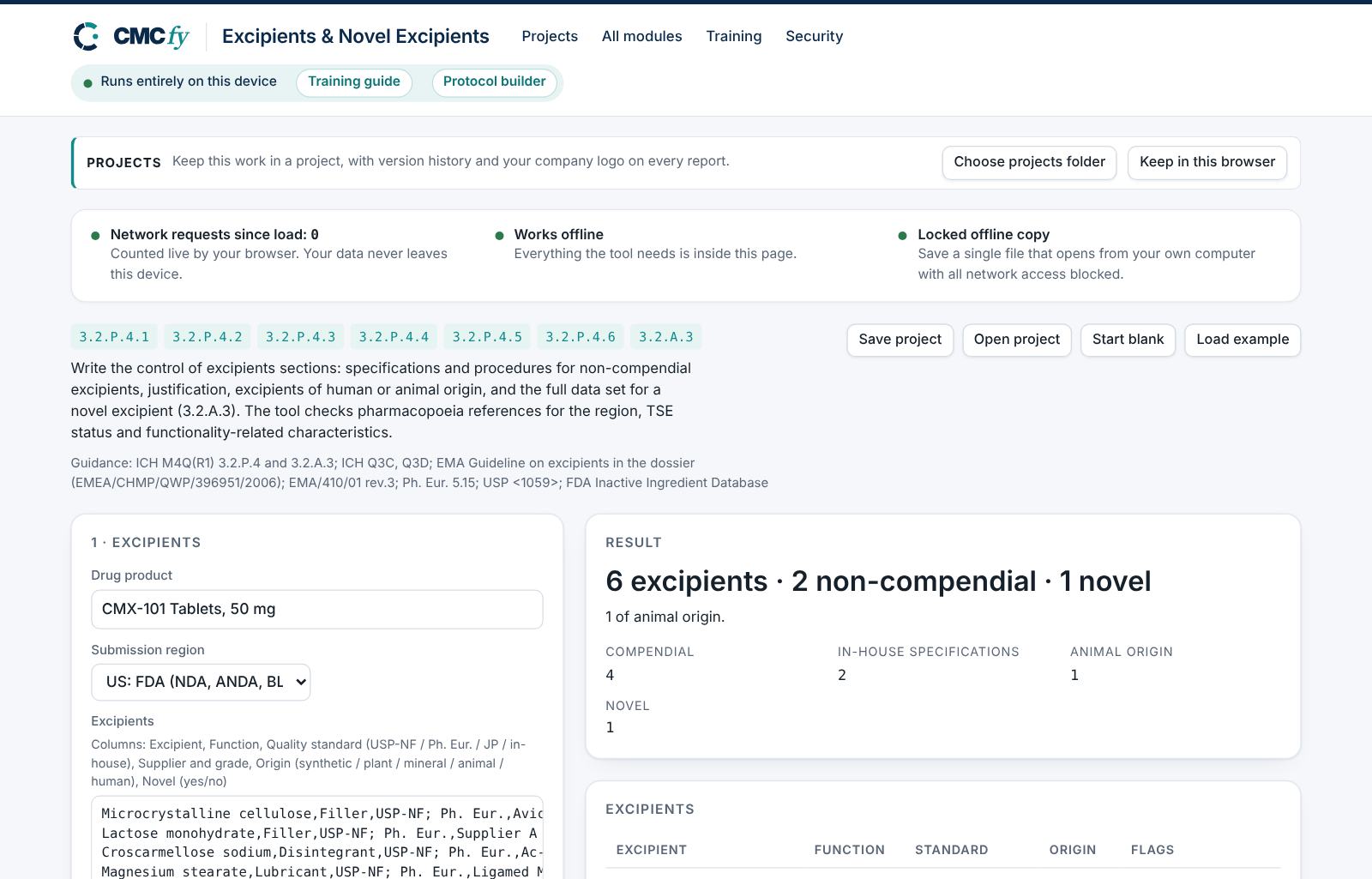
Task: Click 'Network requests since load: 0' text
Action: pyautogui.click(x=214, y=234)
